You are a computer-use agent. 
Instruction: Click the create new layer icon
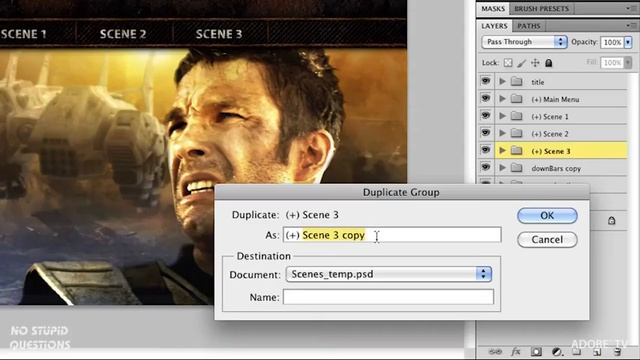tap(597, 351)
